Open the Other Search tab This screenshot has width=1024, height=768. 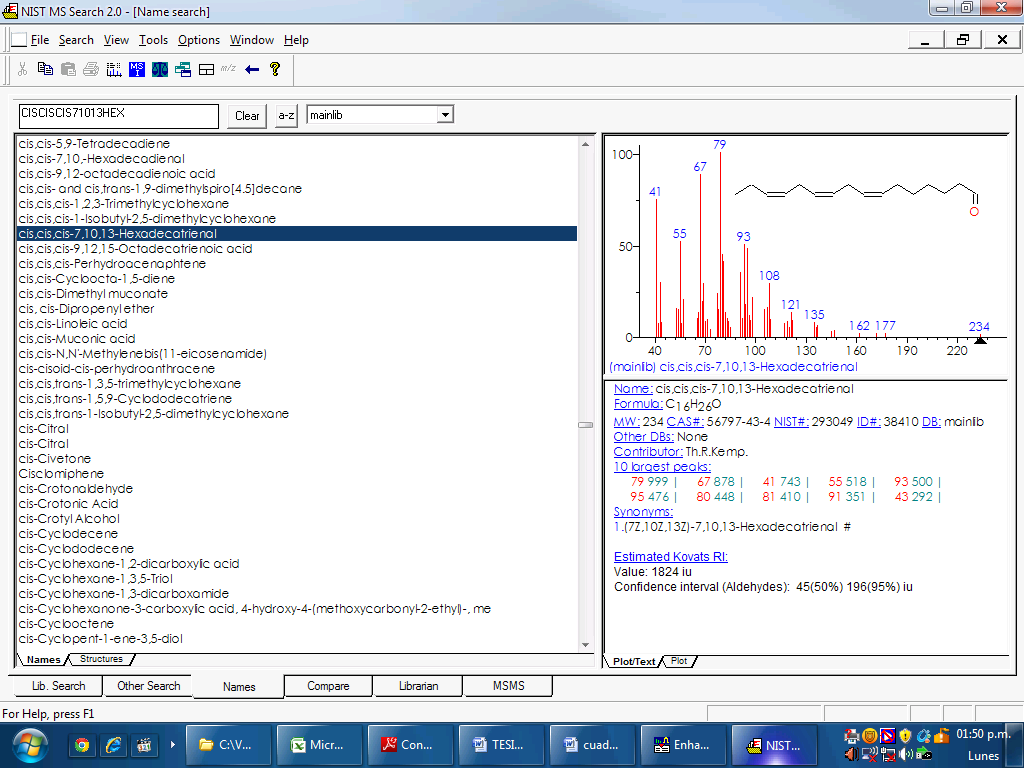tap(148, 686)
